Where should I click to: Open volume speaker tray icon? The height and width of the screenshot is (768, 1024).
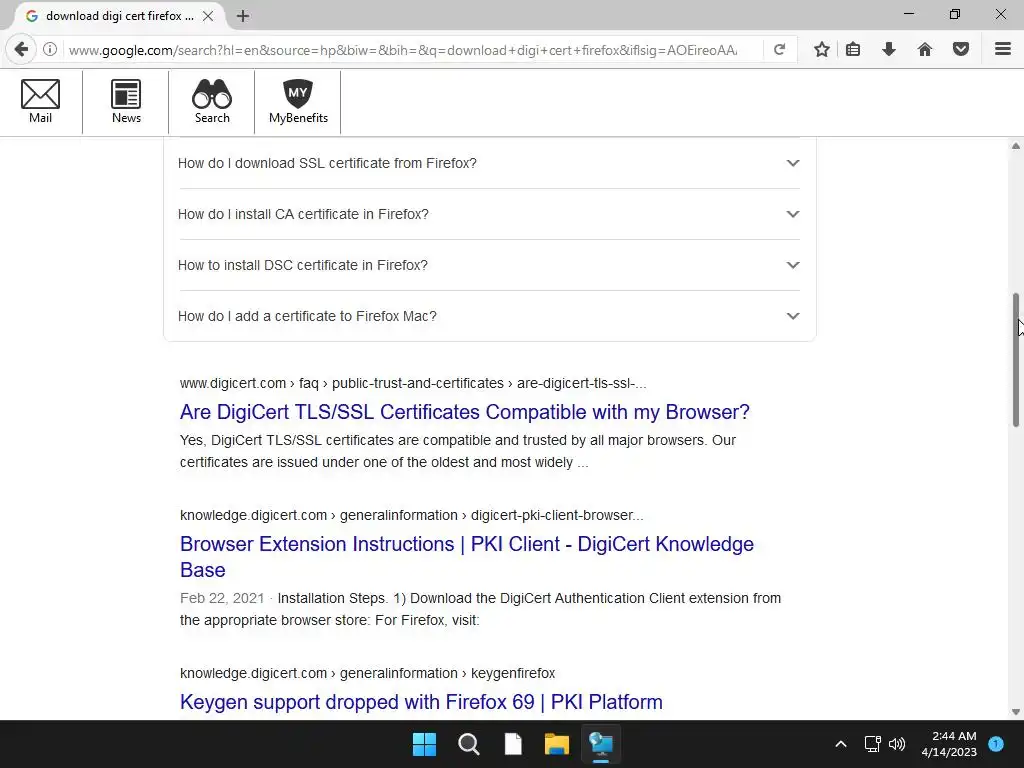[897, 744]
